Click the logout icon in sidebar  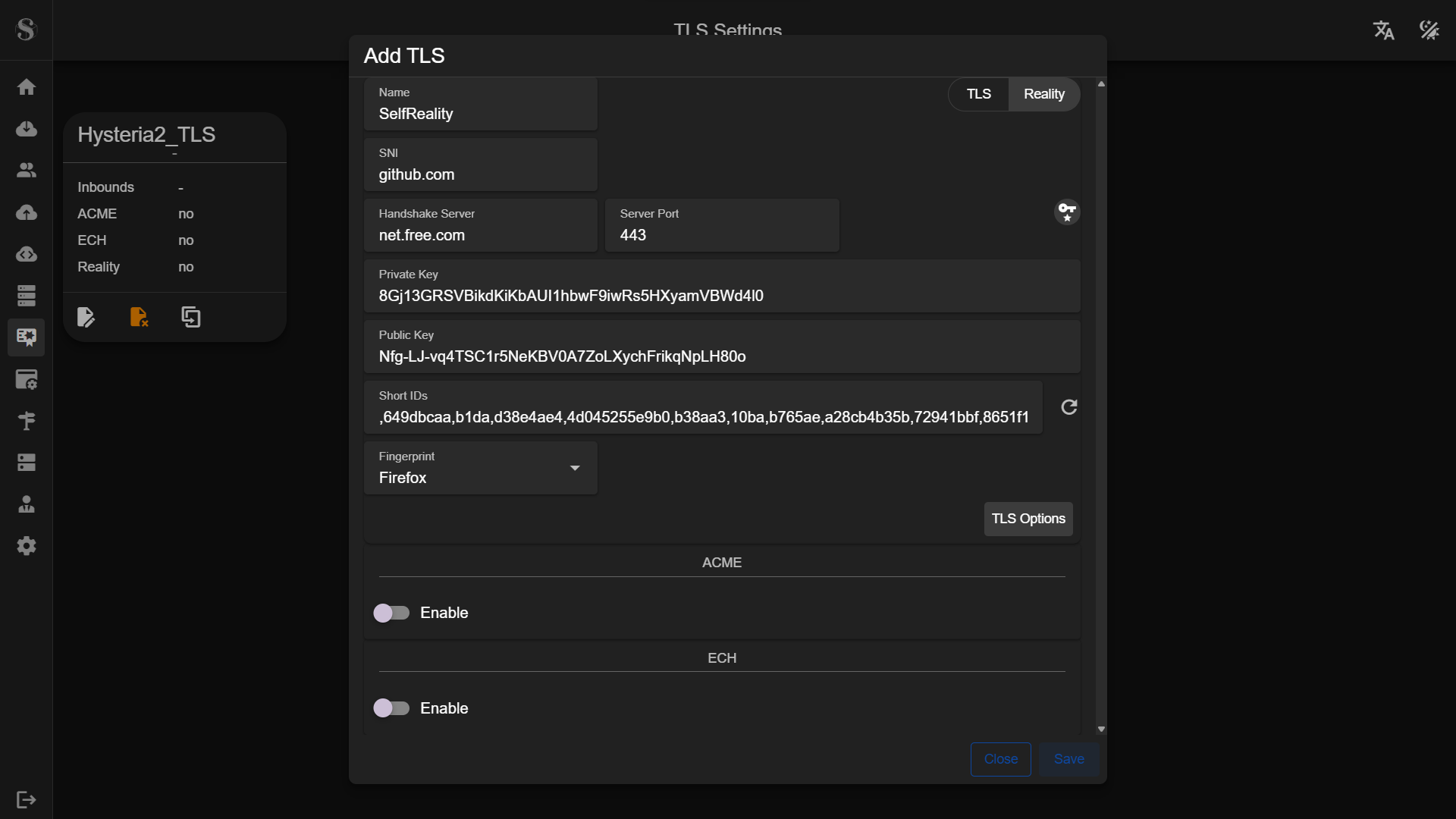[27, 799]
